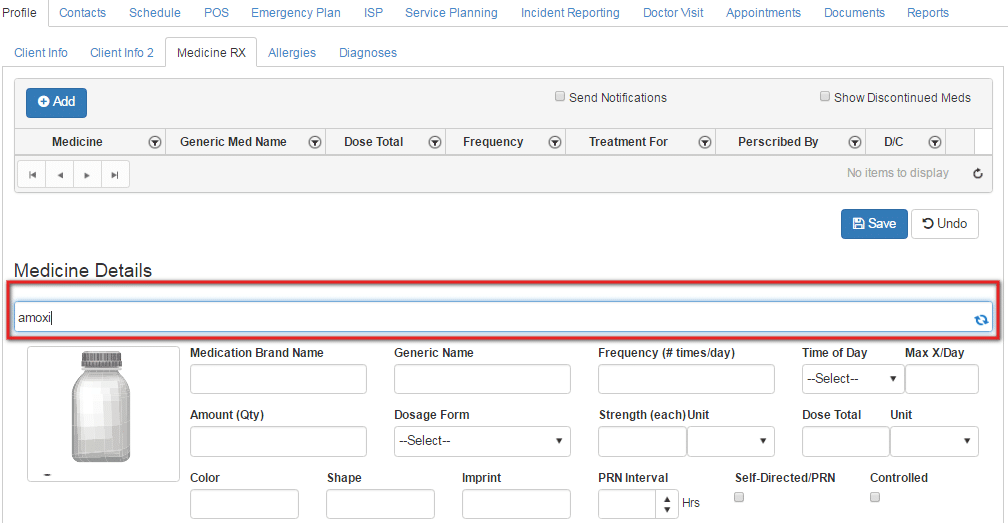Click Dose Total value field
Viewport: 1008px width, 523px height.
pyautogui.click(x=846, y=441)
